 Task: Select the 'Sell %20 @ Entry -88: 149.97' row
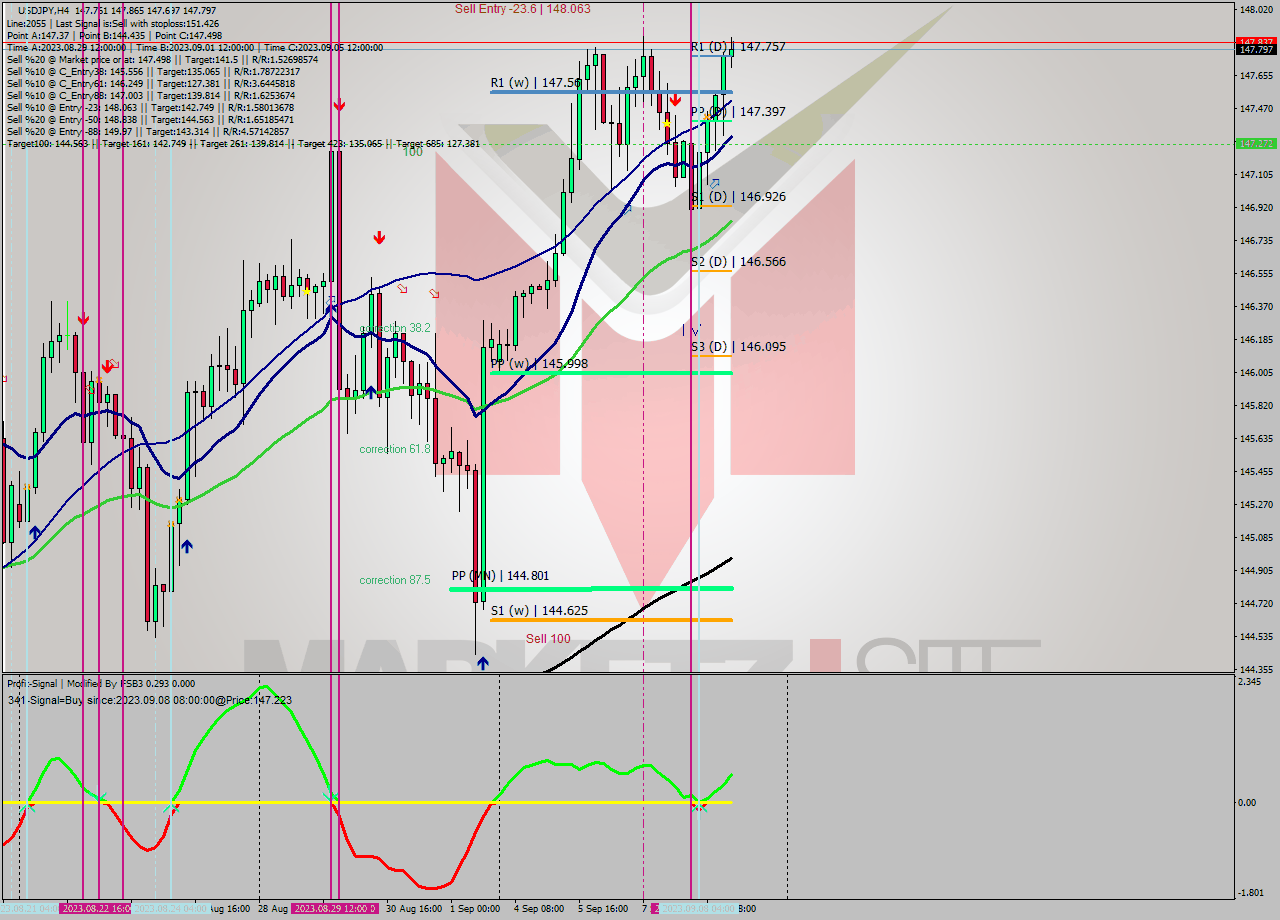147,131
